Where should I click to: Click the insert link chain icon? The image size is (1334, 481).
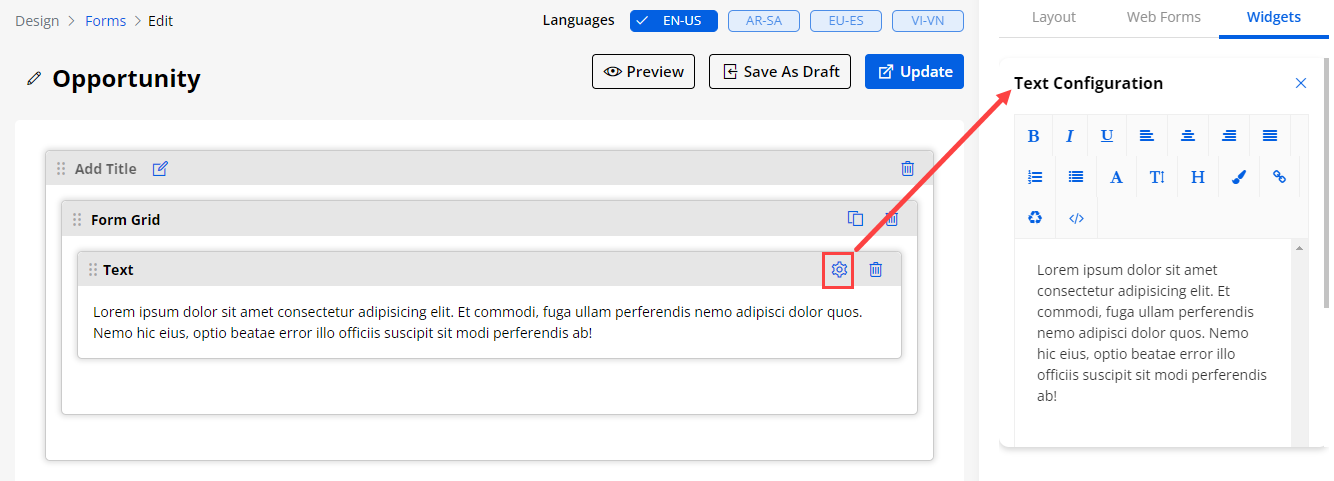tap(1279, 177)
